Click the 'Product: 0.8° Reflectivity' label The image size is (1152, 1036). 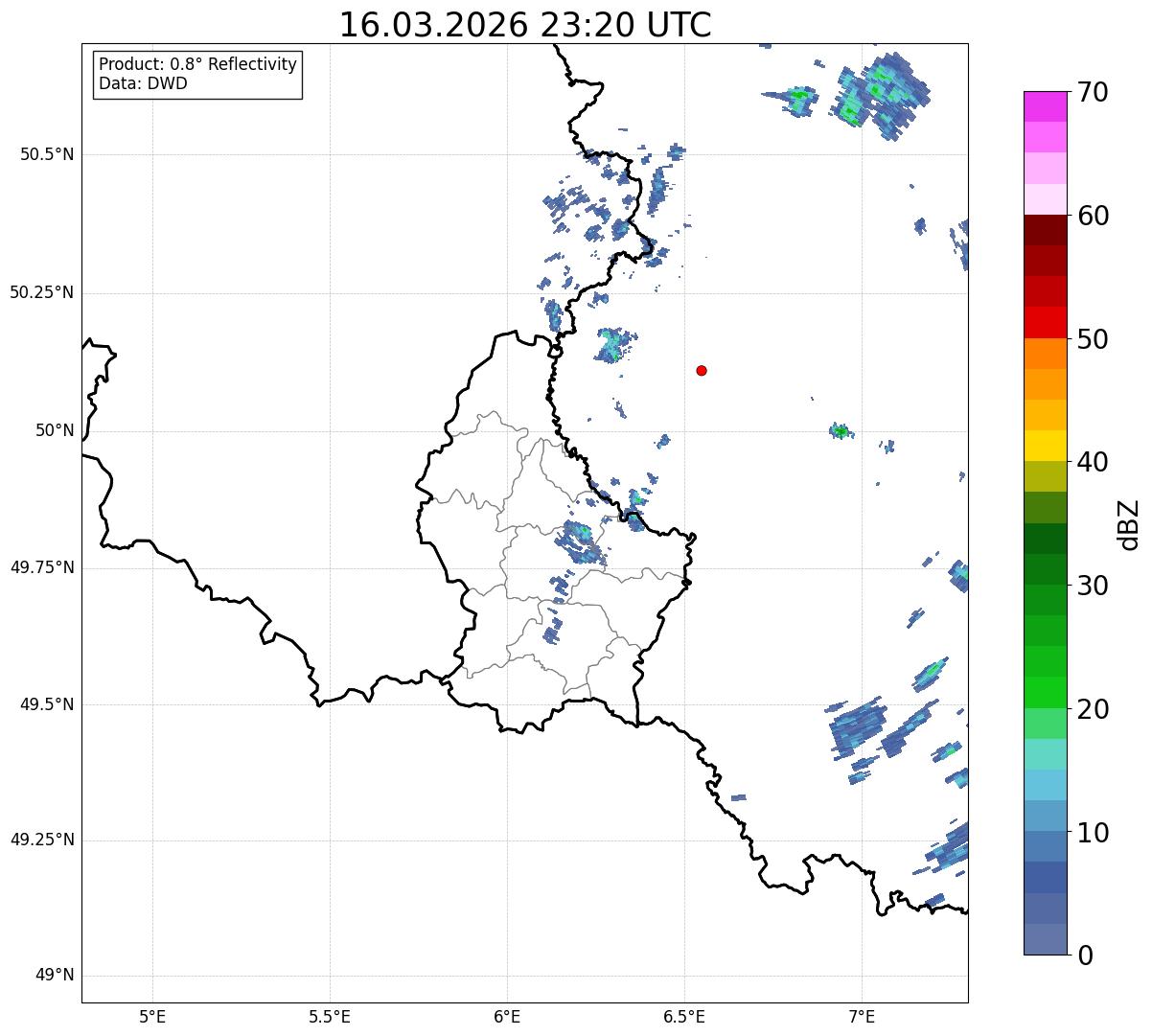pos(198,64)
